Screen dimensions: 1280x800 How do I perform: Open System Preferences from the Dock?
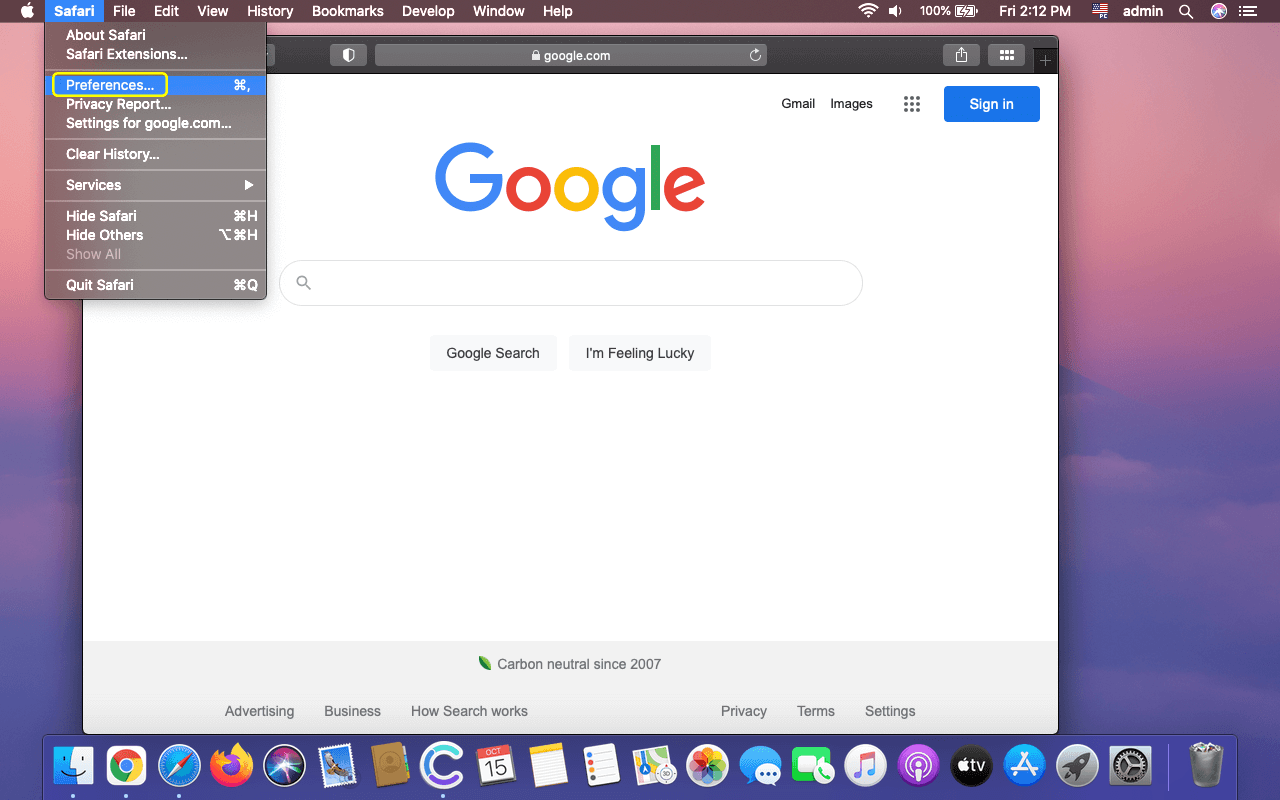1130,765
